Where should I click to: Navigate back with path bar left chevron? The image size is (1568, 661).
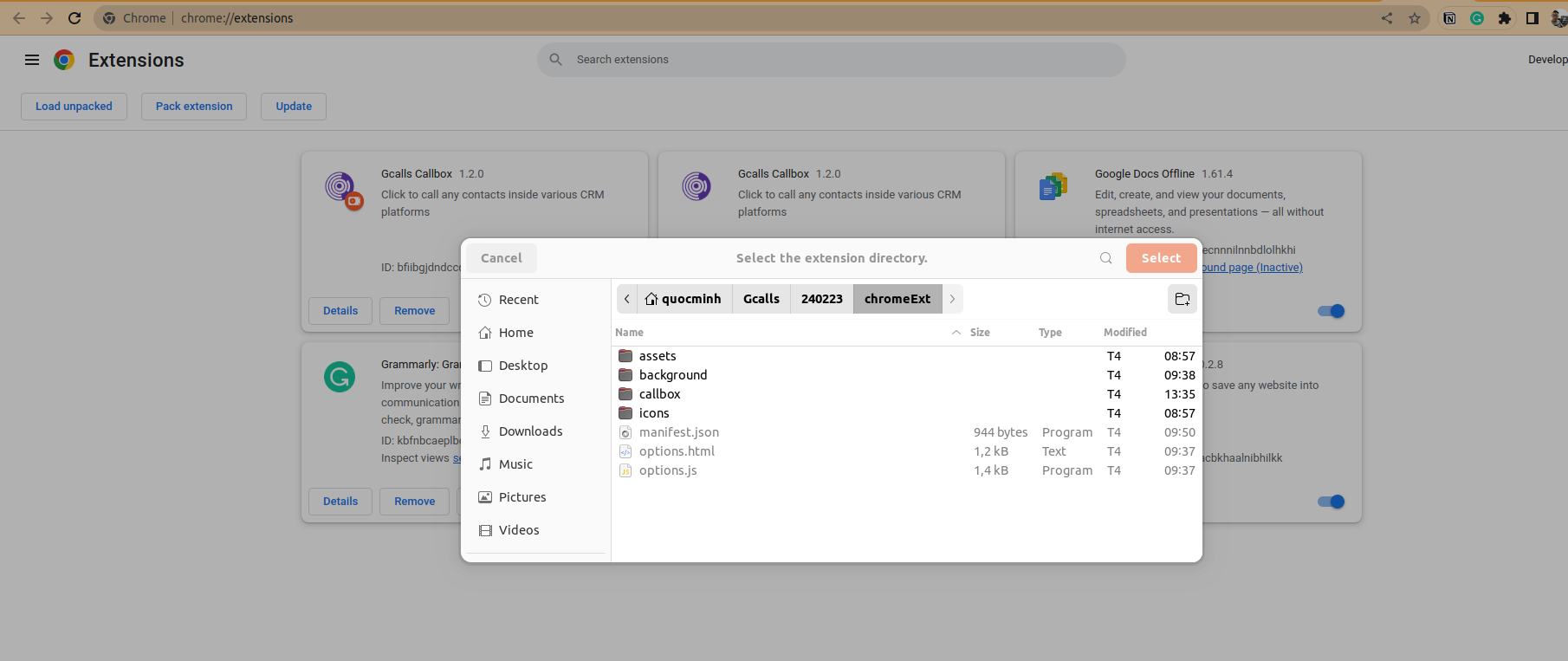pos(627,299)
